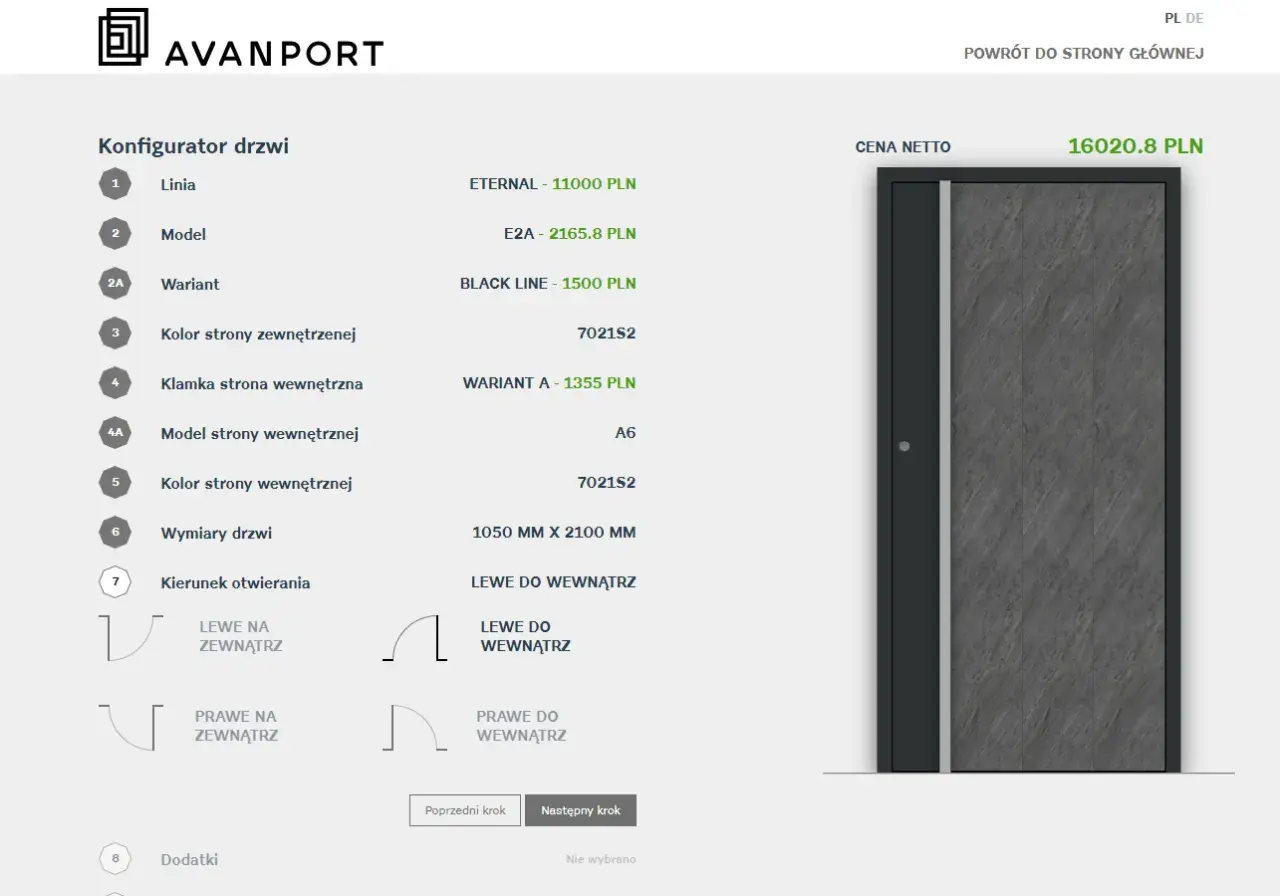Click the door lock cylinder in preview
The image size is (1280, 896).
tap(904, 447)
